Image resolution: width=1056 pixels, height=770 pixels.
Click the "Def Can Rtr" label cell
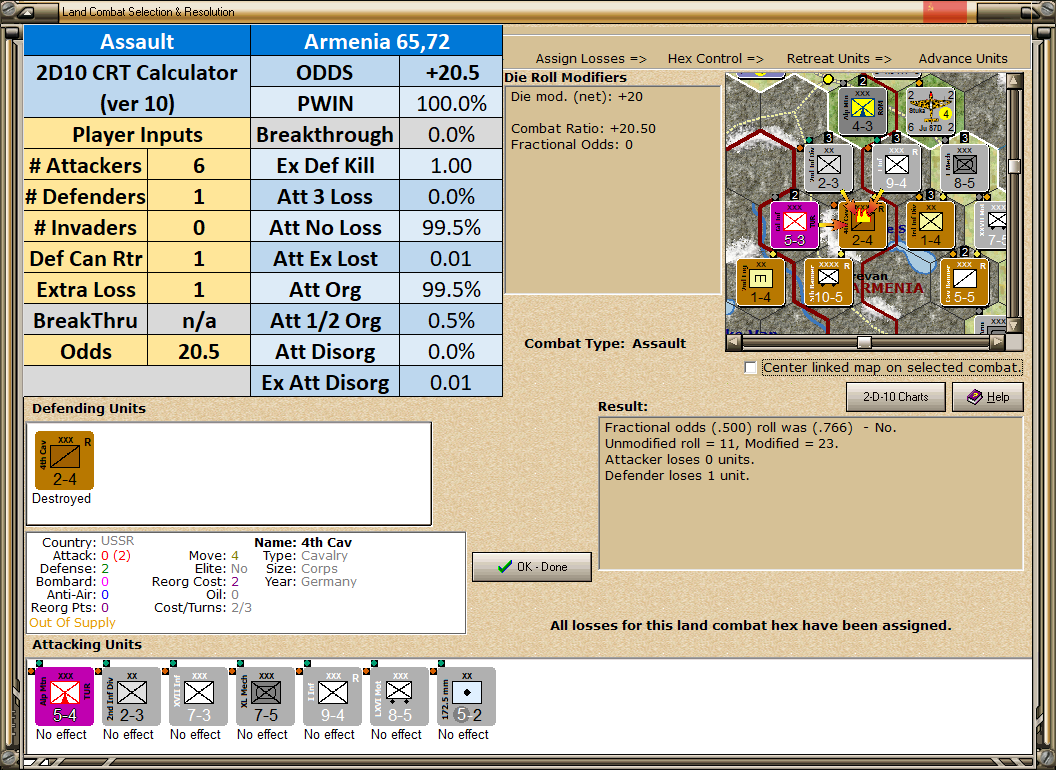click(86, 259)
